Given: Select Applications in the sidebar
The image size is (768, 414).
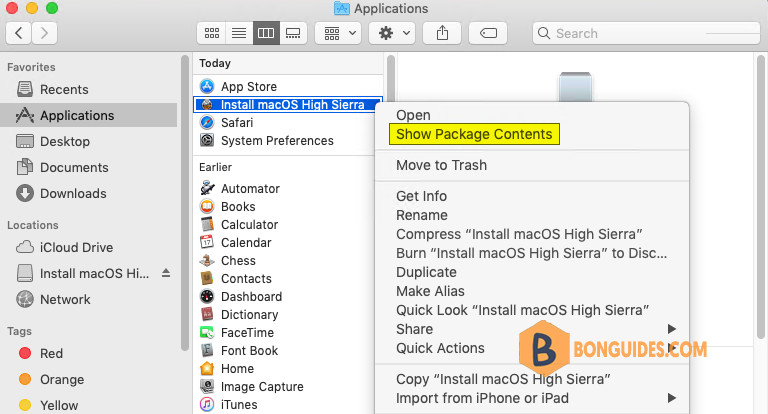Looking at the screenshot, I should pos(89,115).
